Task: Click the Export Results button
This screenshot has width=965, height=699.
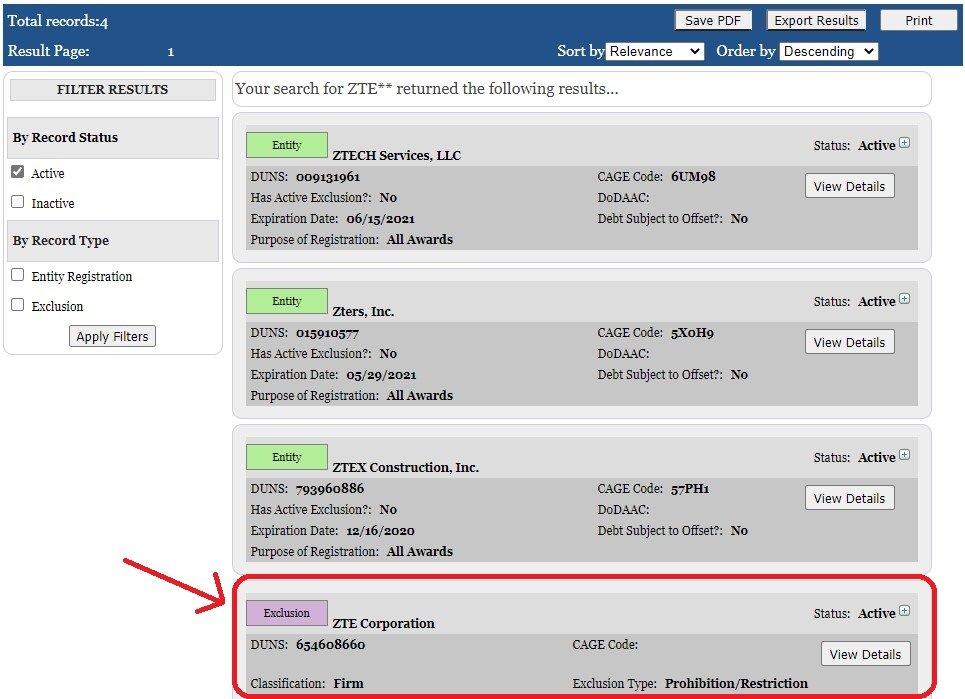Action: (816, 20)
